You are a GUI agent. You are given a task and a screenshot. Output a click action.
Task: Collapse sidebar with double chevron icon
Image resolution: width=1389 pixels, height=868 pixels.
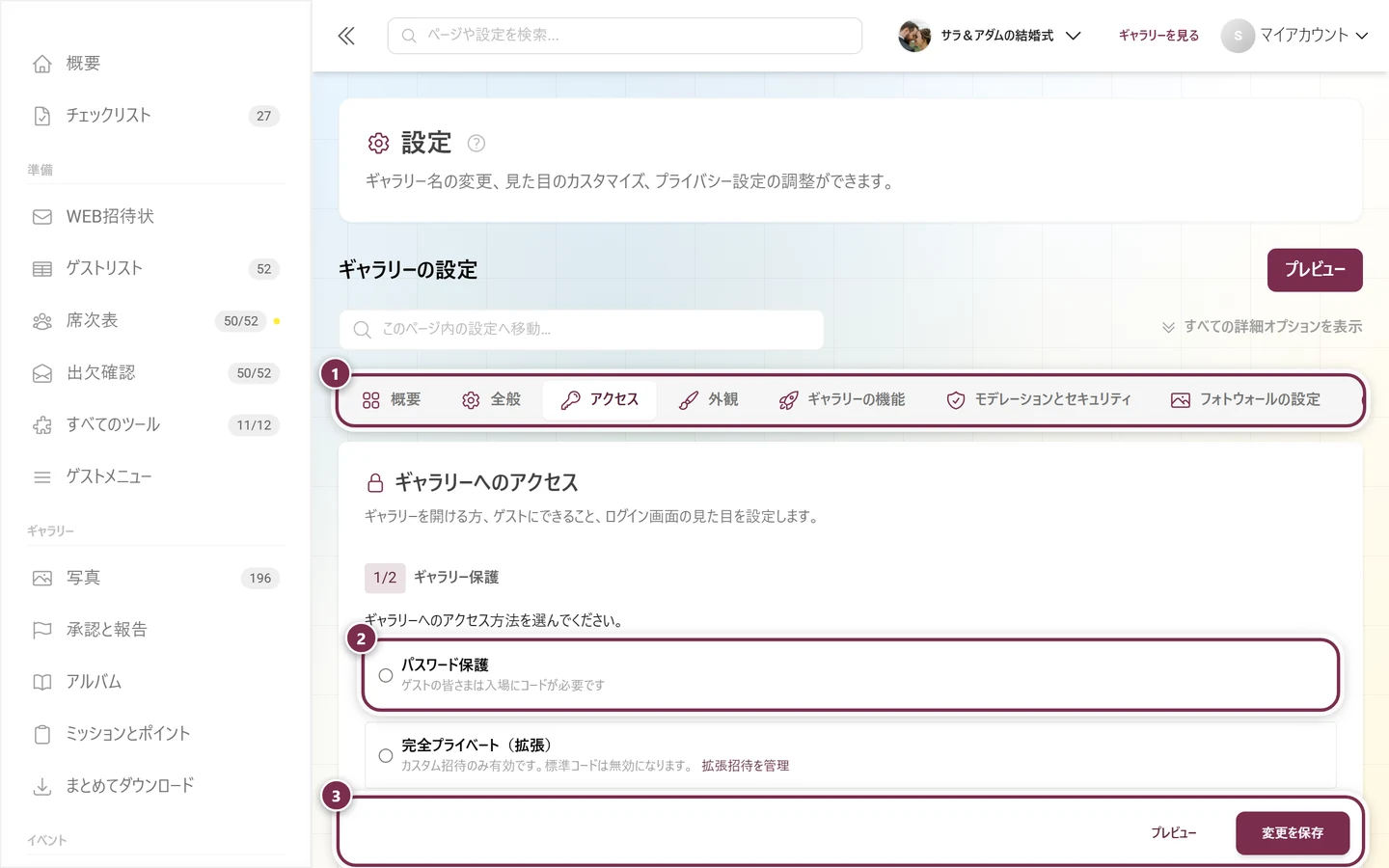coord(346,36)
